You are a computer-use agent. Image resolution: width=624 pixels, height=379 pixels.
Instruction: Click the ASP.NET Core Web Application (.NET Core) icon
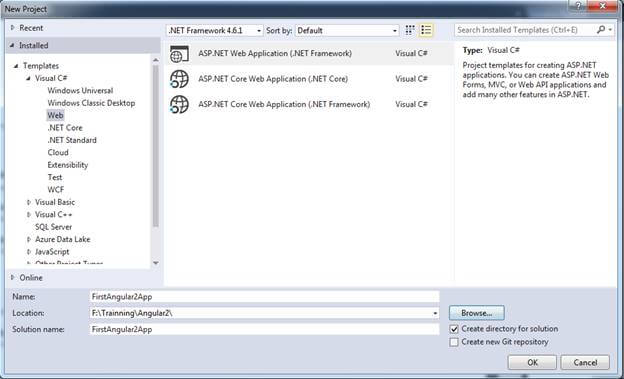click(x=179, y=79)
